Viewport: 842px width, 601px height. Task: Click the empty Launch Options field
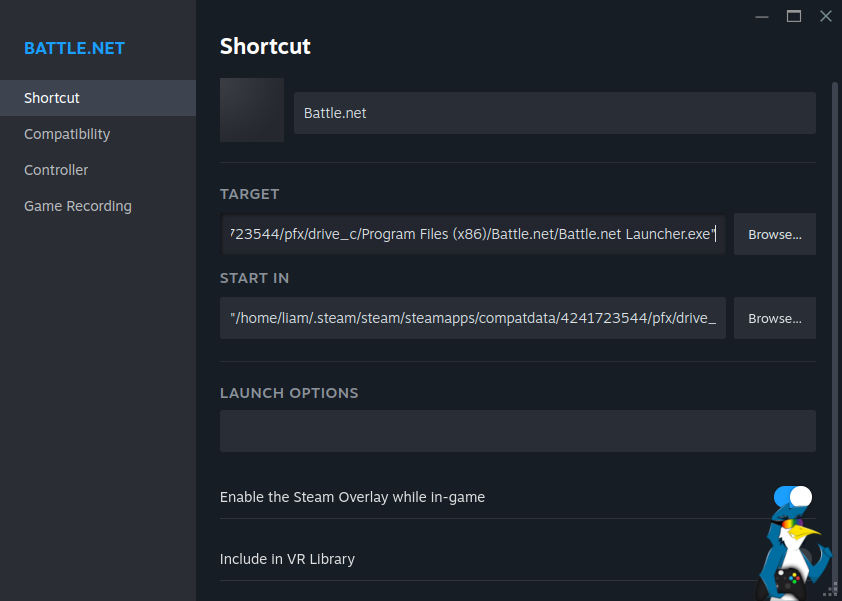point(517,431)
